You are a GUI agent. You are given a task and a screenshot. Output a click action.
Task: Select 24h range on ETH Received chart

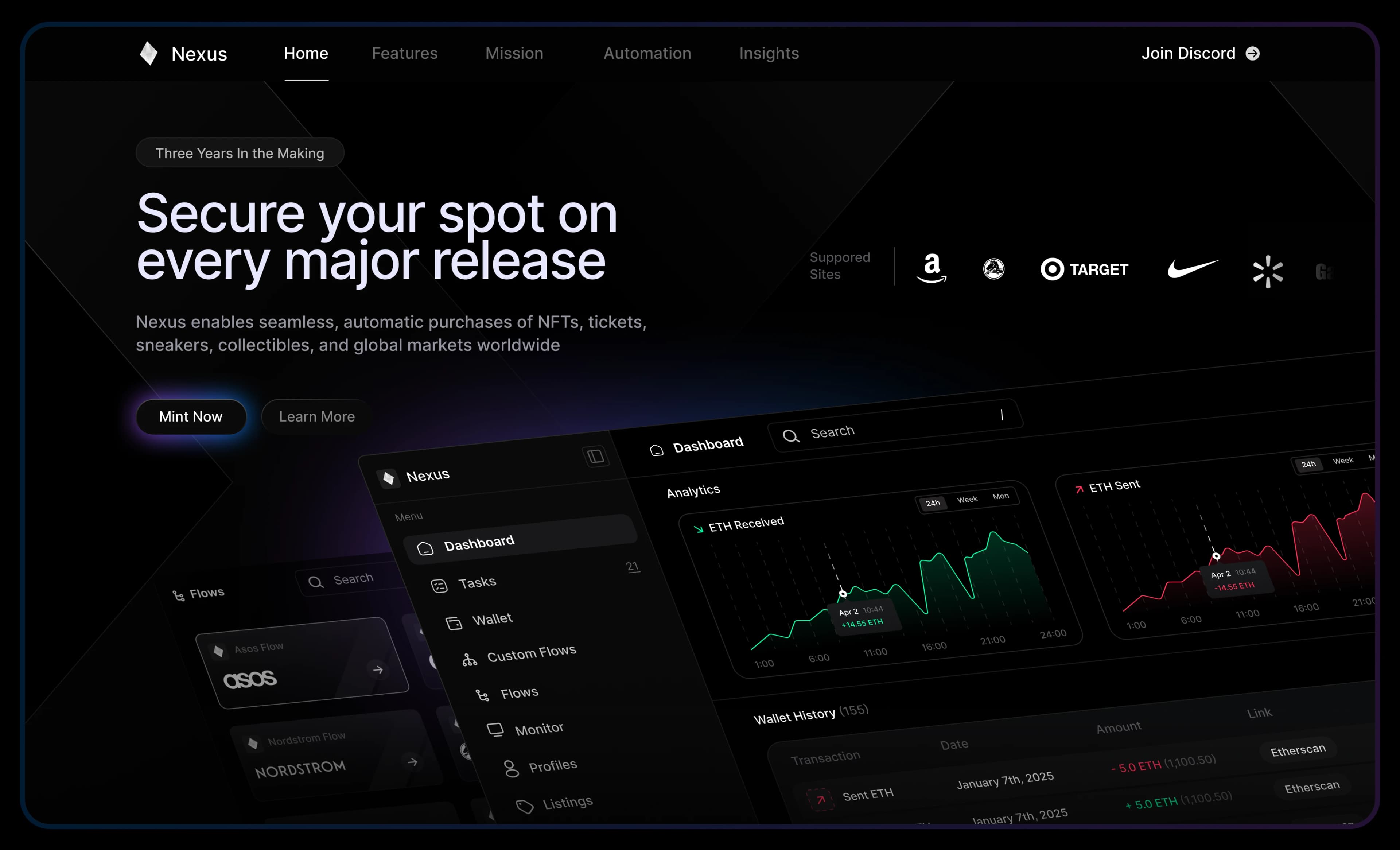(x=932, y=503)
